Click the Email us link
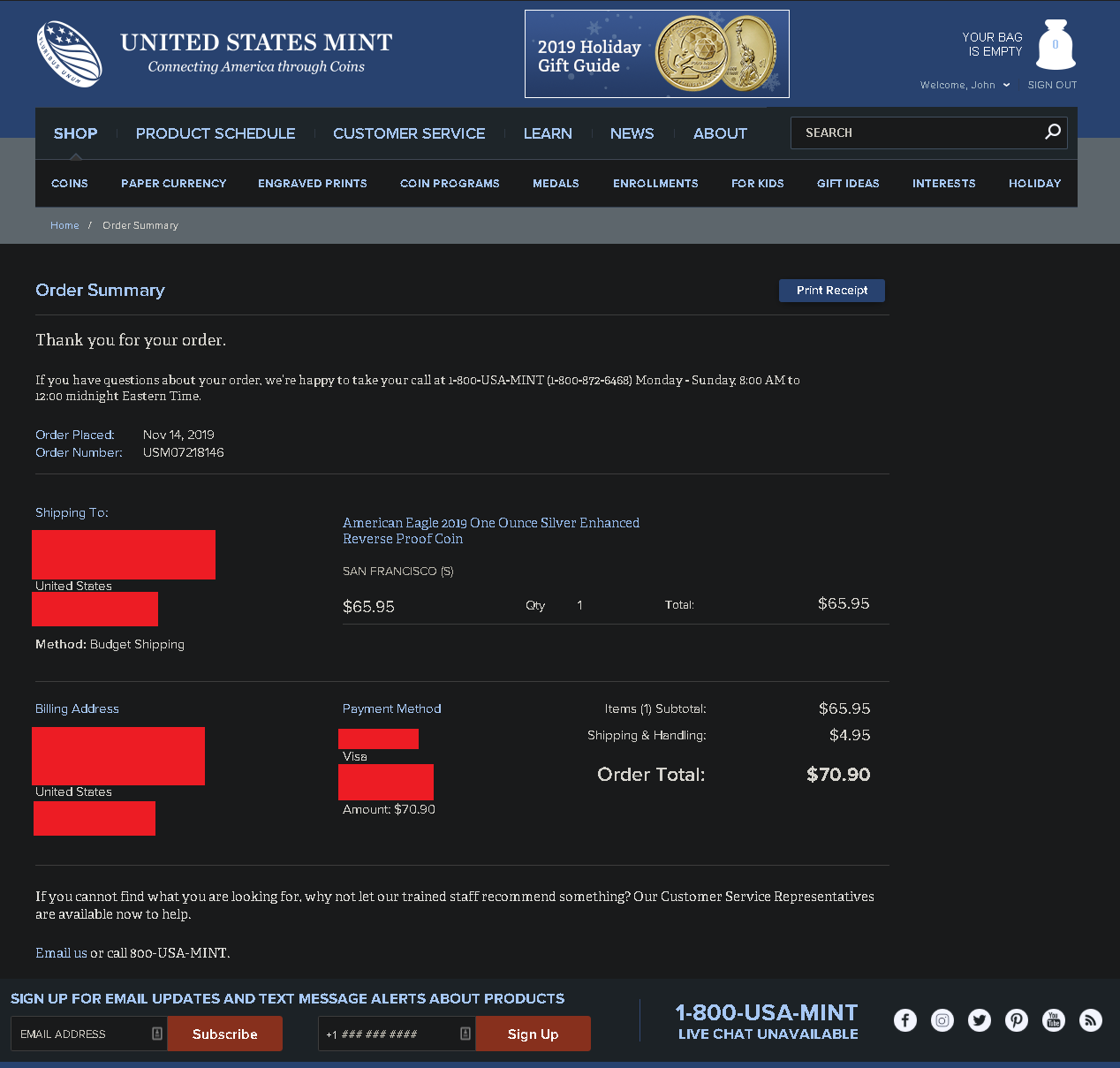This screenshot has height=1068, width=1120. coord(61,952)
